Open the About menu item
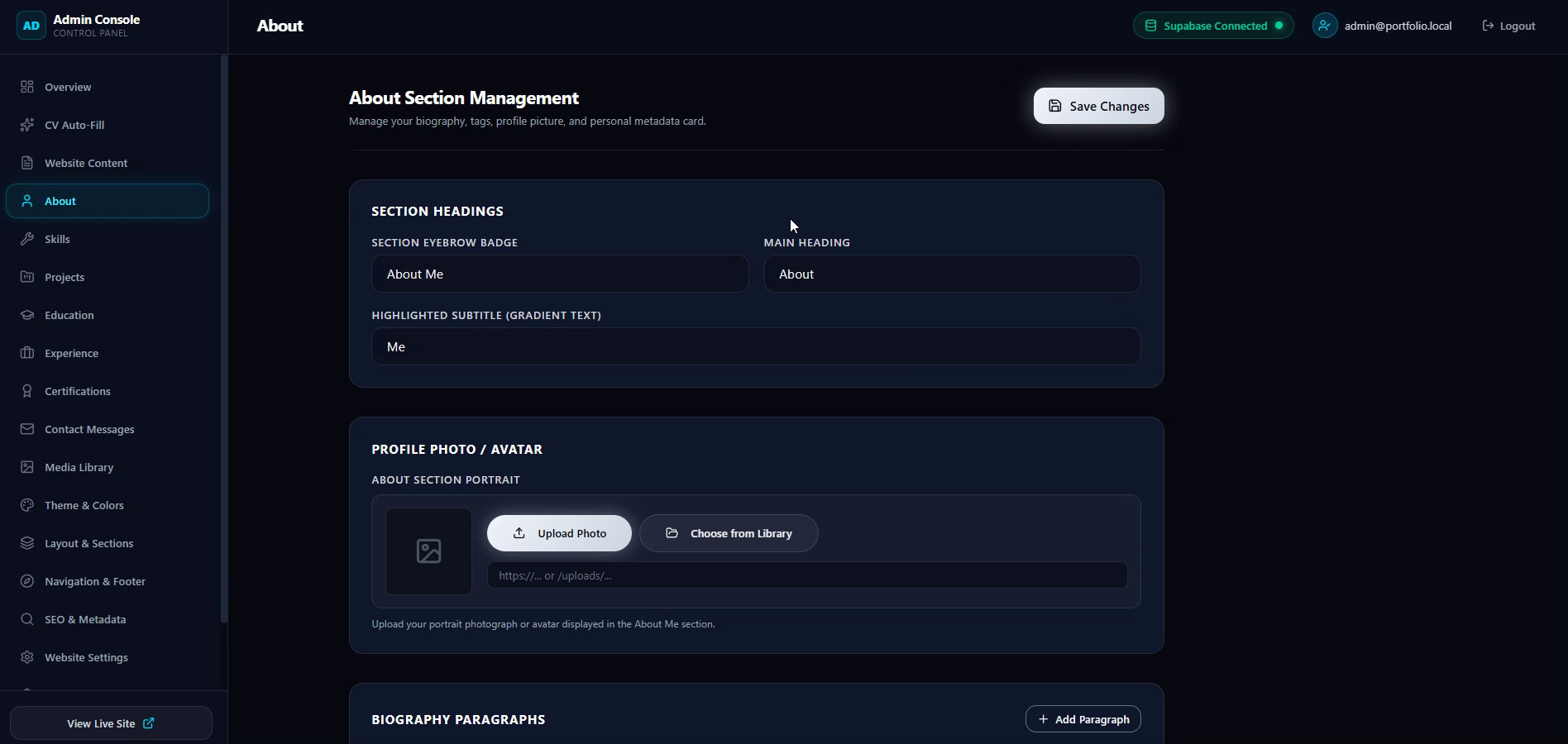Image resolution: width=1568 pixels, height=744 pixels. (108, 201)
